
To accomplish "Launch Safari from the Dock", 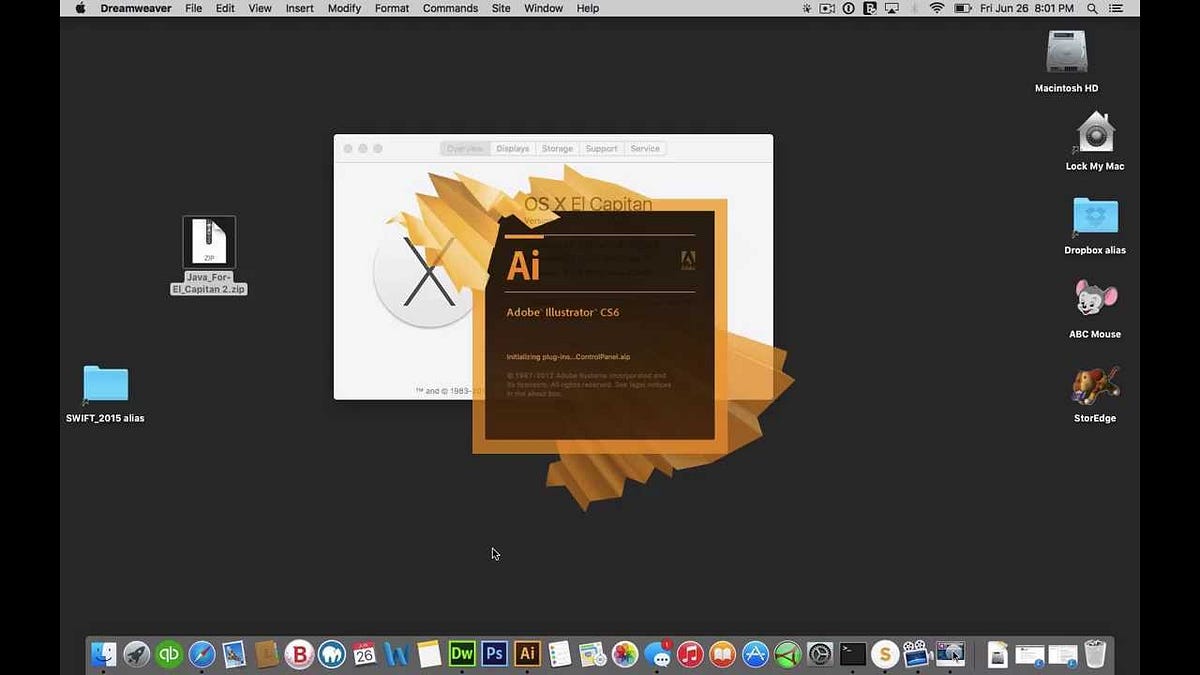I will point(202,654).
